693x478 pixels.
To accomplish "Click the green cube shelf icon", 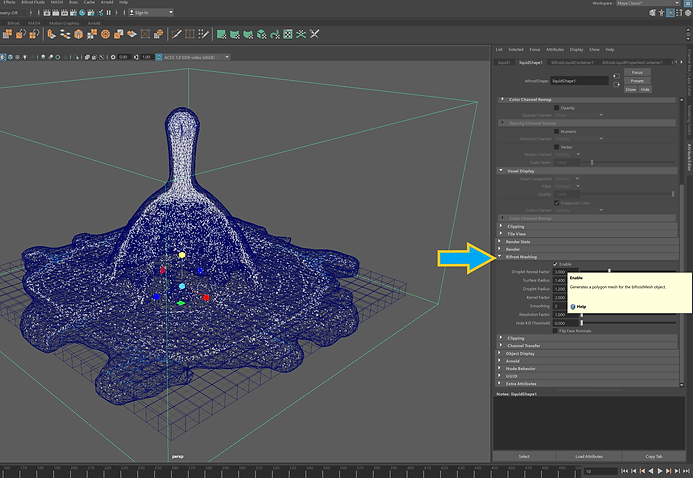I will (261, 34).
